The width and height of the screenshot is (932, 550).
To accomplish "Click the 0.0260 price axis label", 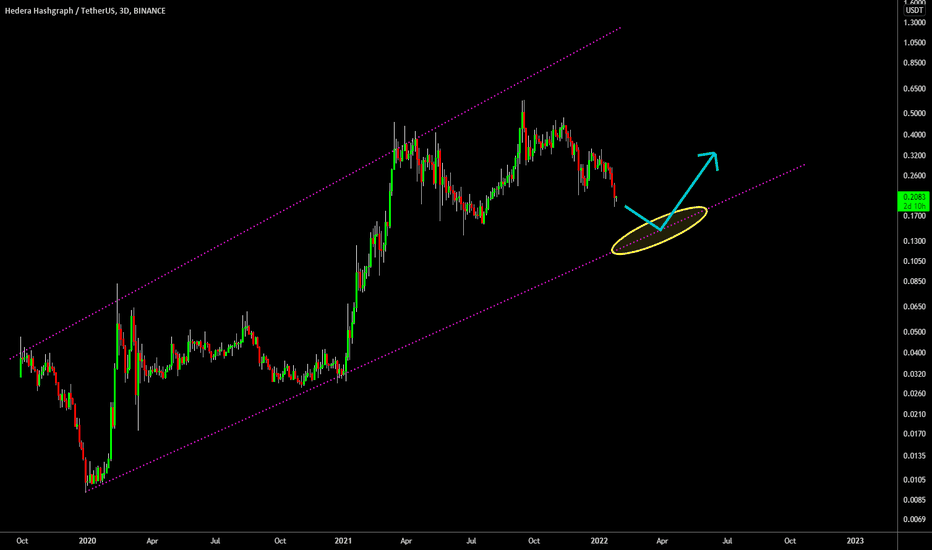I will pyautogui.click(x=914, y=394).
